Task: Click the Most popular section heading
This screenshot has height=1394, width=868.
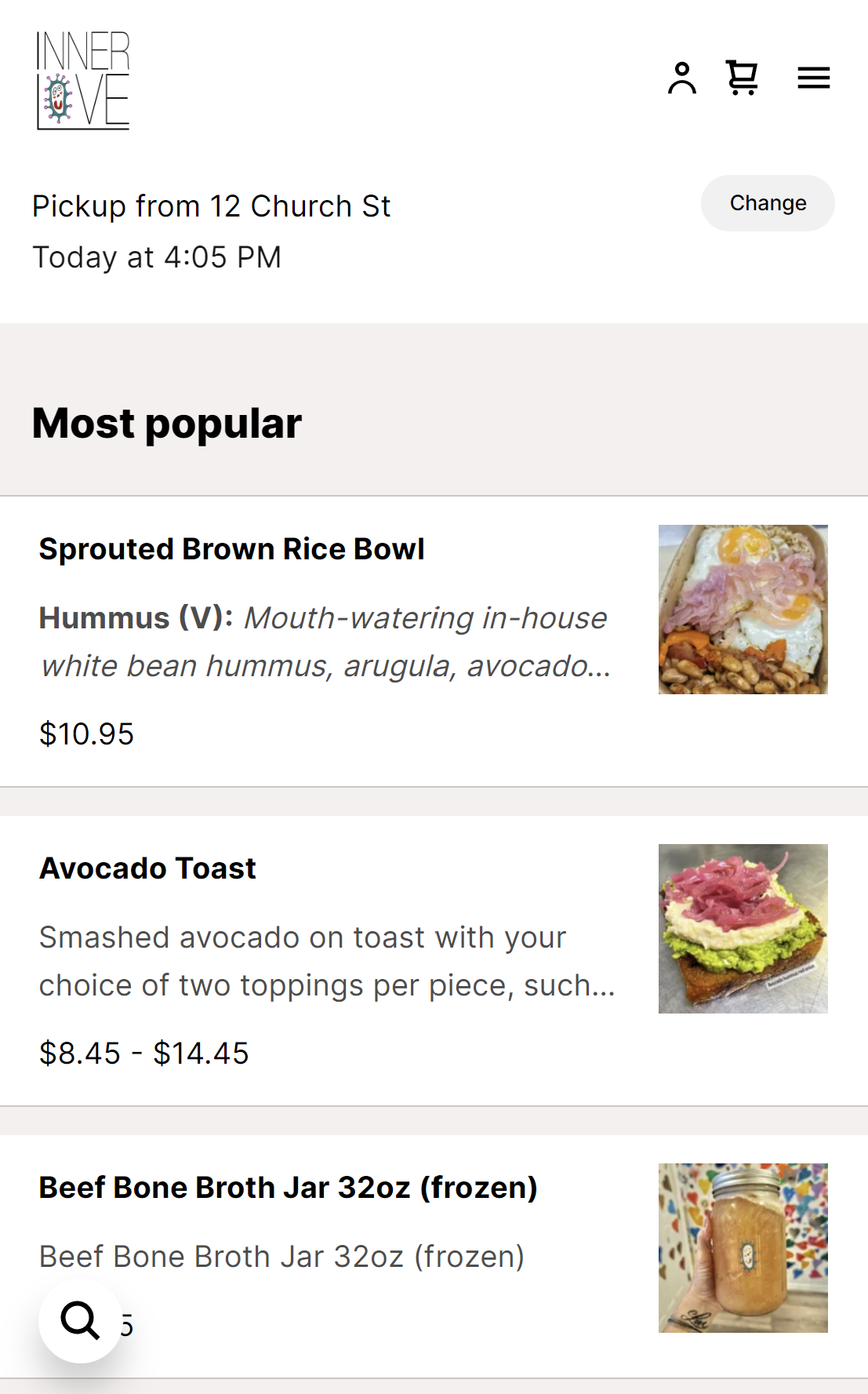Action: point(166,424)
